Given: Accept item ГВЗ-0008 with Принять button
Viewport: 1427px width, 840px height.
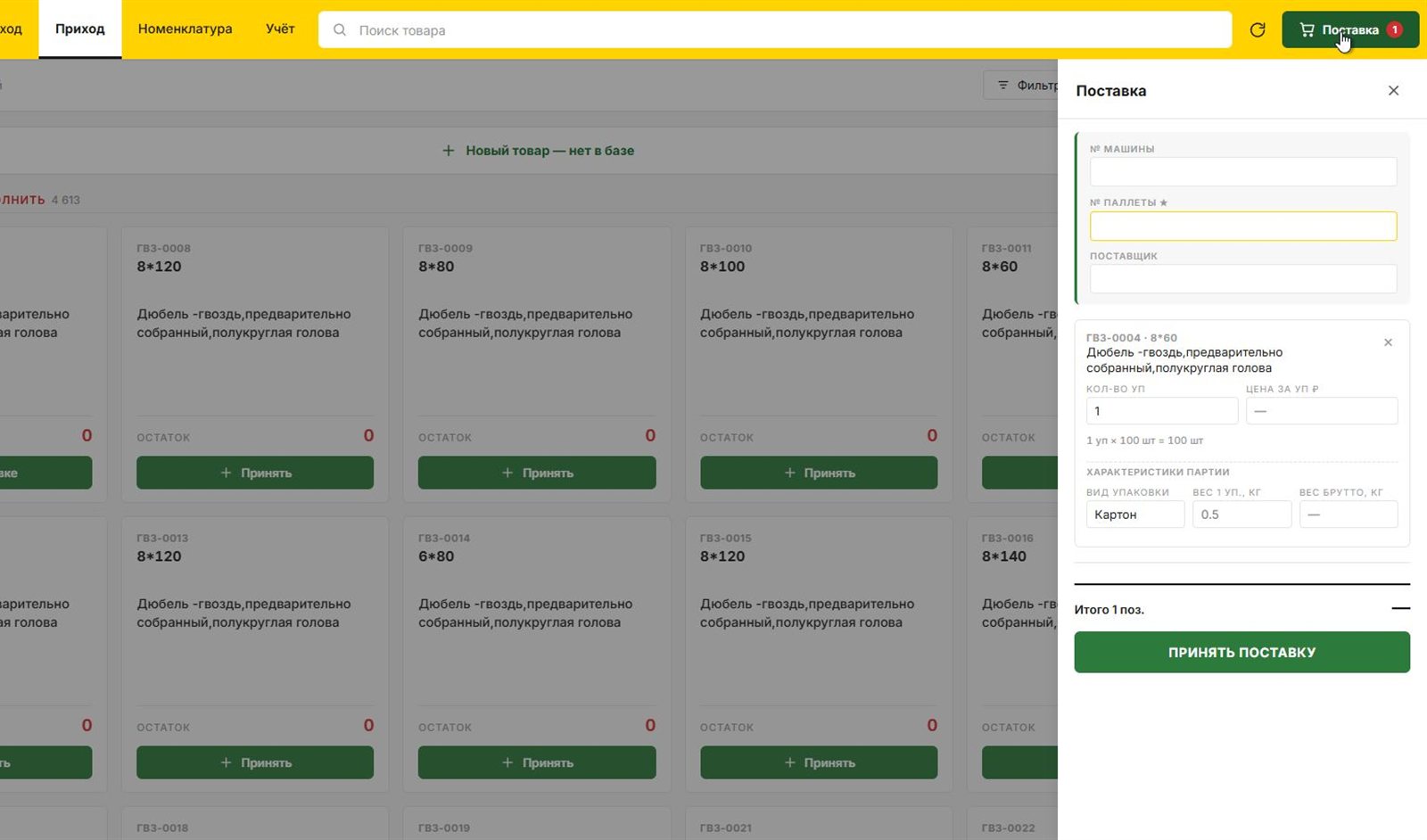Looking at the screenshot, I should click(255, 473).
